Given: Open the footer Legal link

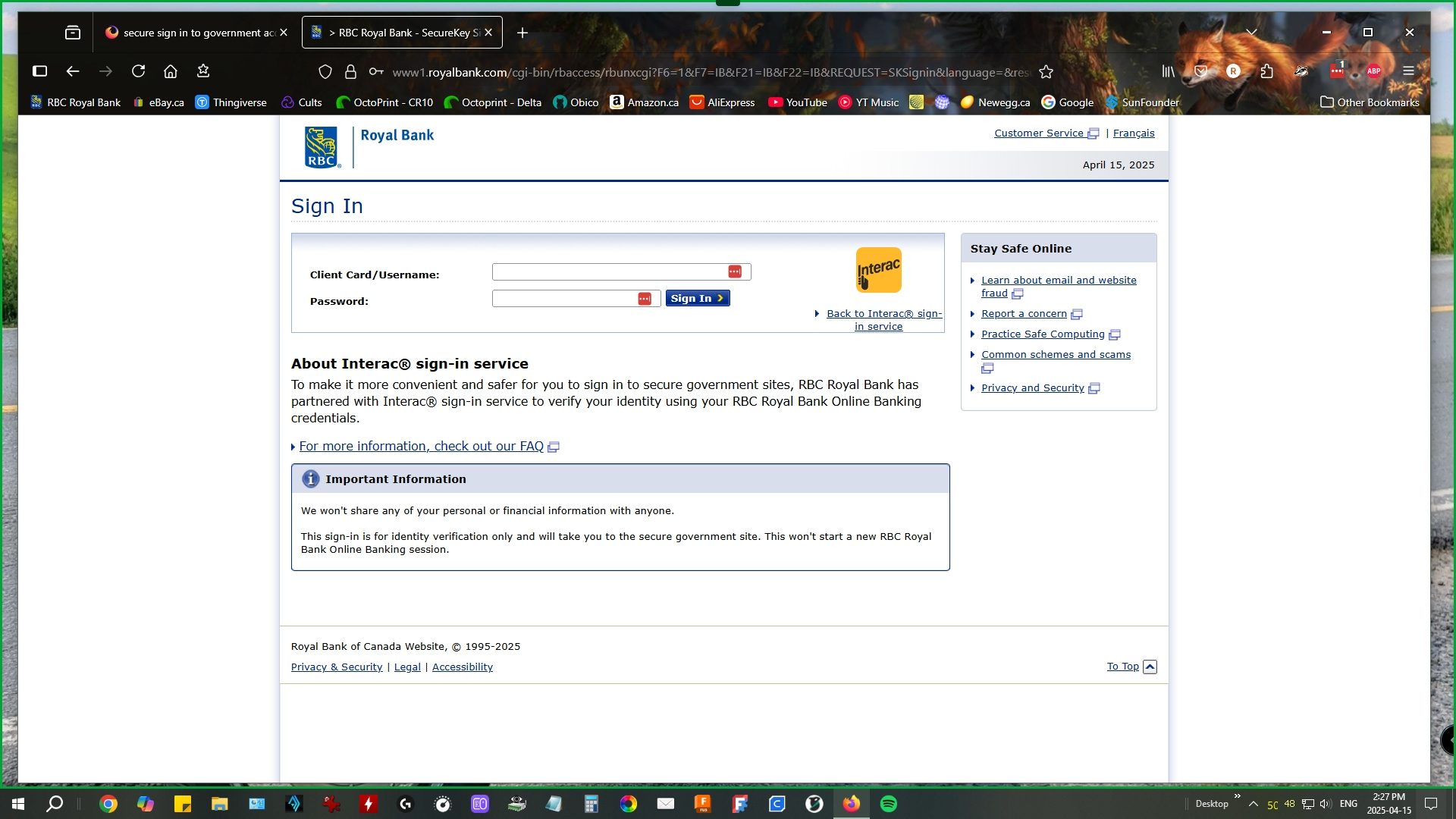Looking at the screenshot, I should pyautogui.click(x=407, y=667).
